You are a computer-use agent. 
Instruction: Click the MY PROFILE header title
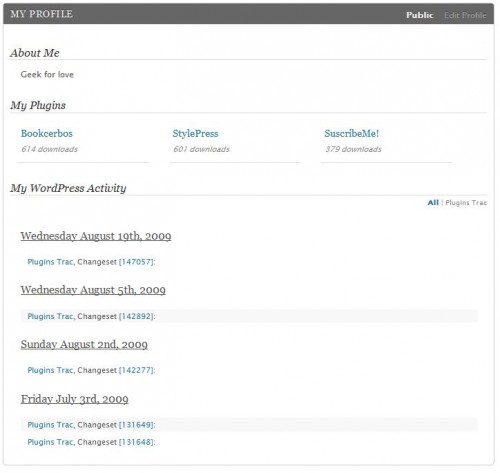(x=41, y=14)
